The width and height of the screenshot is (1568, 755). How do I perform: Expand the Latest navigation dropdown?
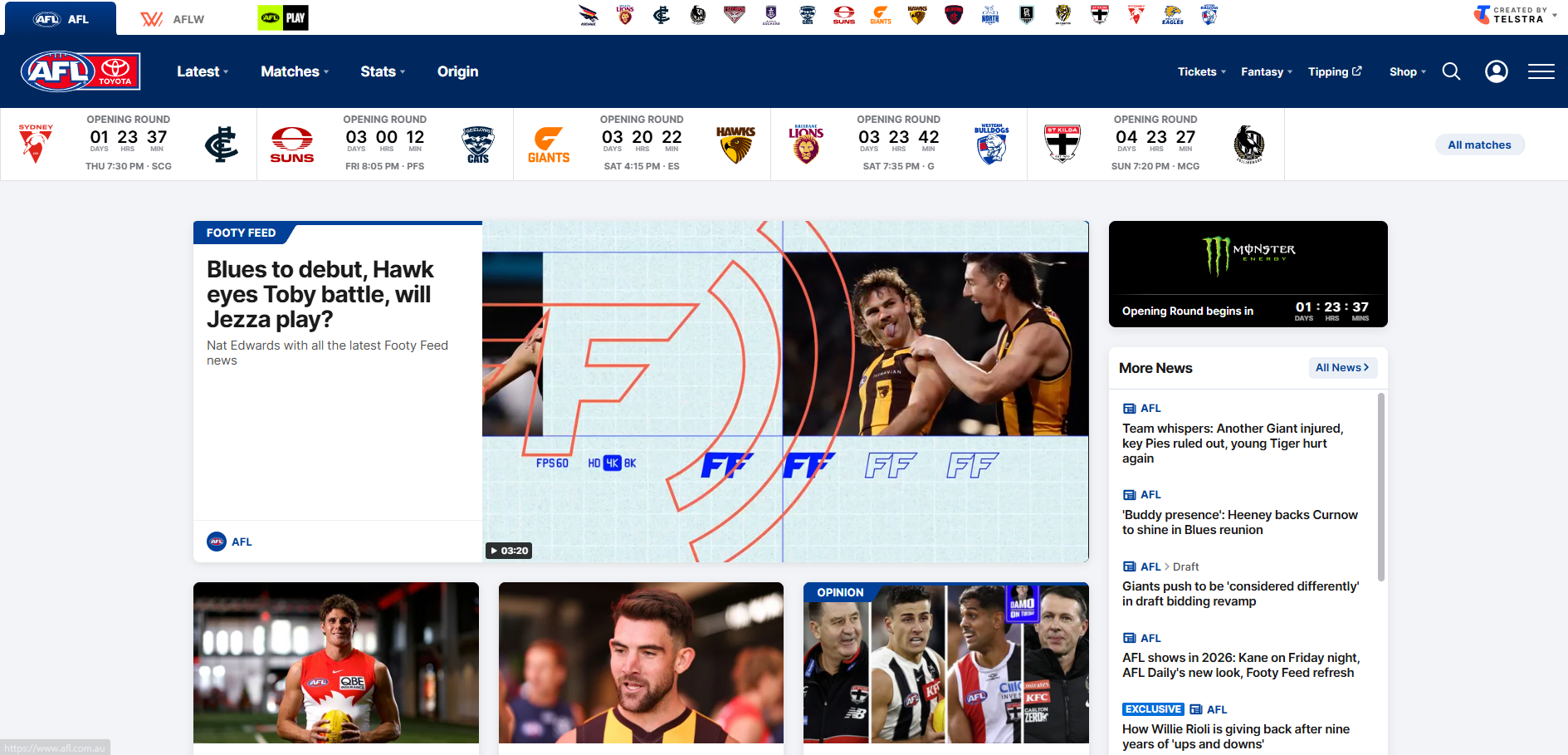(203, 71)
